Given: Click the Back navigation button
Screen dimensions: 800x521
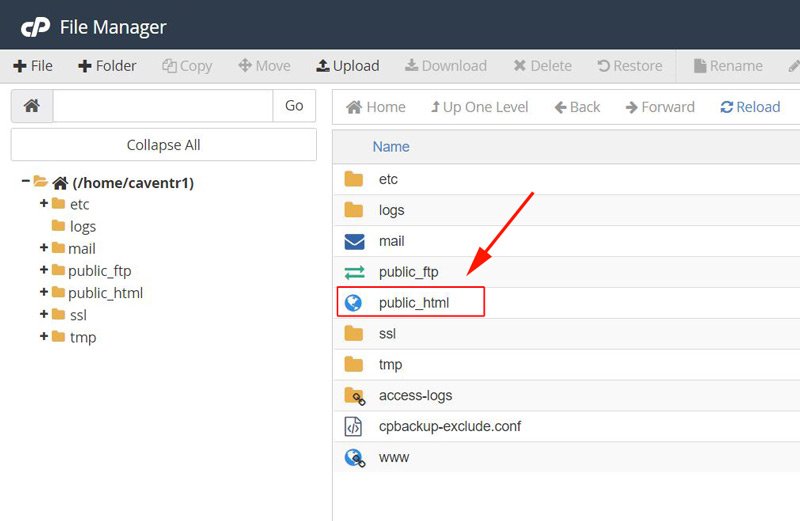Looking at the screenshot, I should pos(577,107).
